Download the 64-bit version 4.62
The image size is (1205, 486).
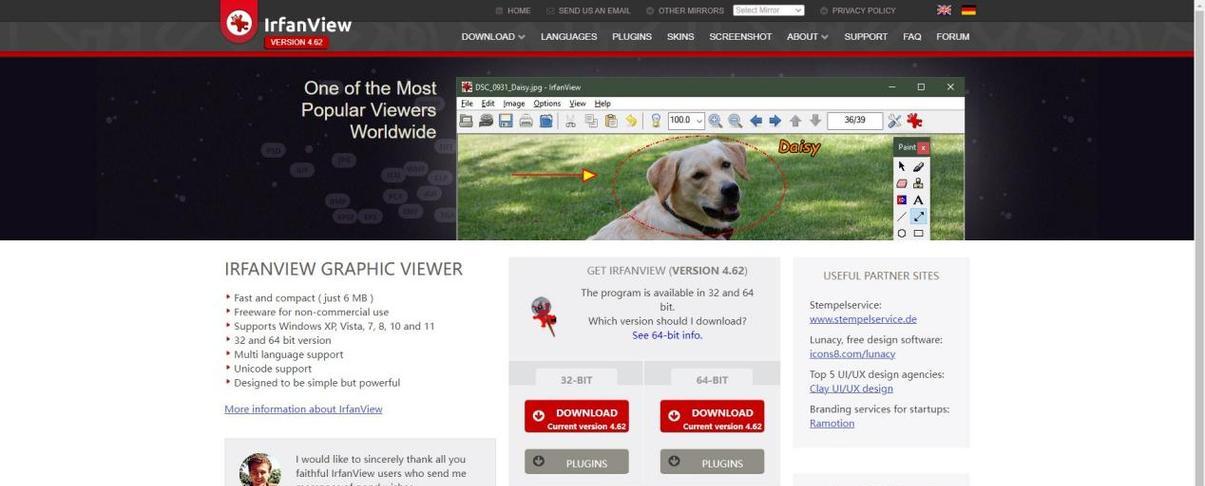(x=712, y=417)
